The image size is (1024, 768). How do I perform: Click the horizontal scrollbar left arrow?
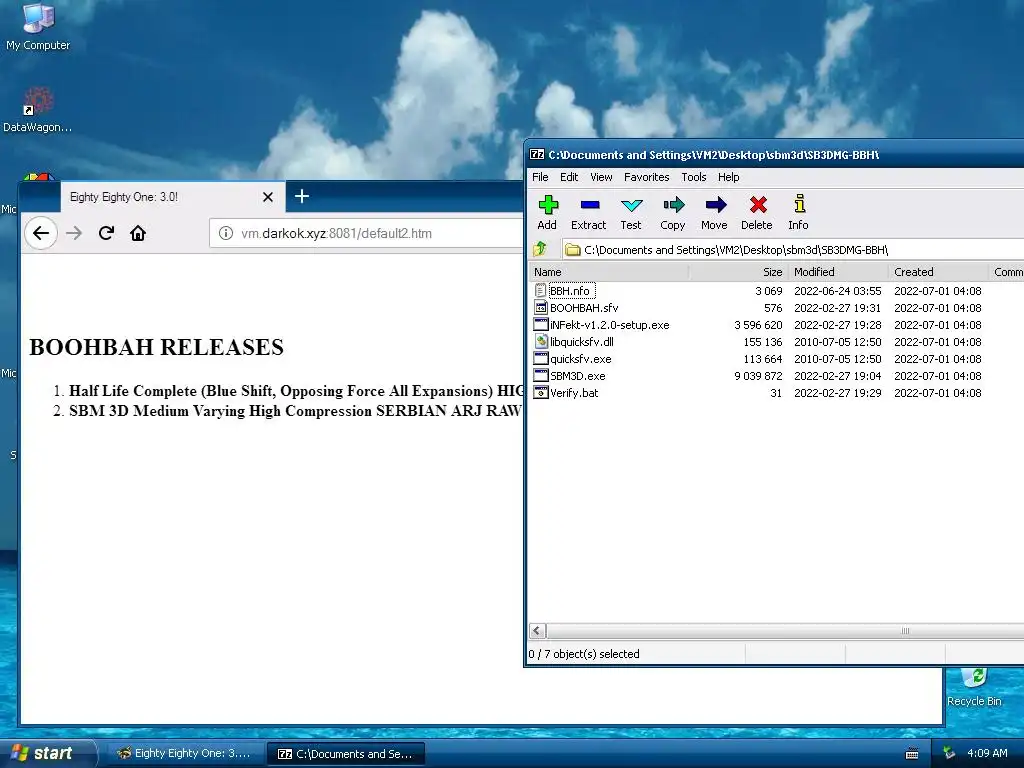[537, 630]
